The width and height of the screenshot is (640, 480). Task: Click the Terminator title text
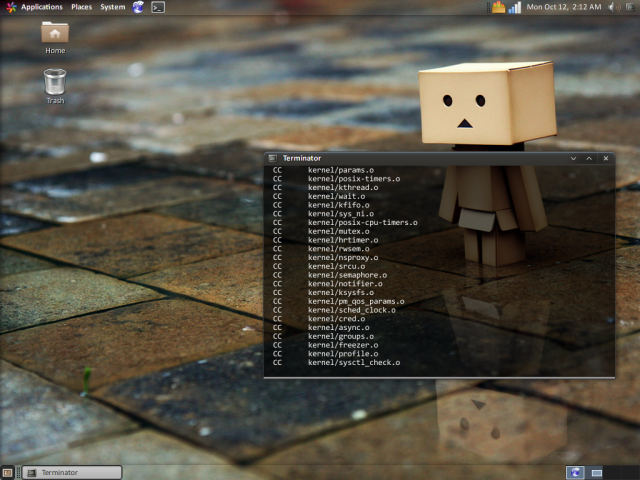[302, 158]
